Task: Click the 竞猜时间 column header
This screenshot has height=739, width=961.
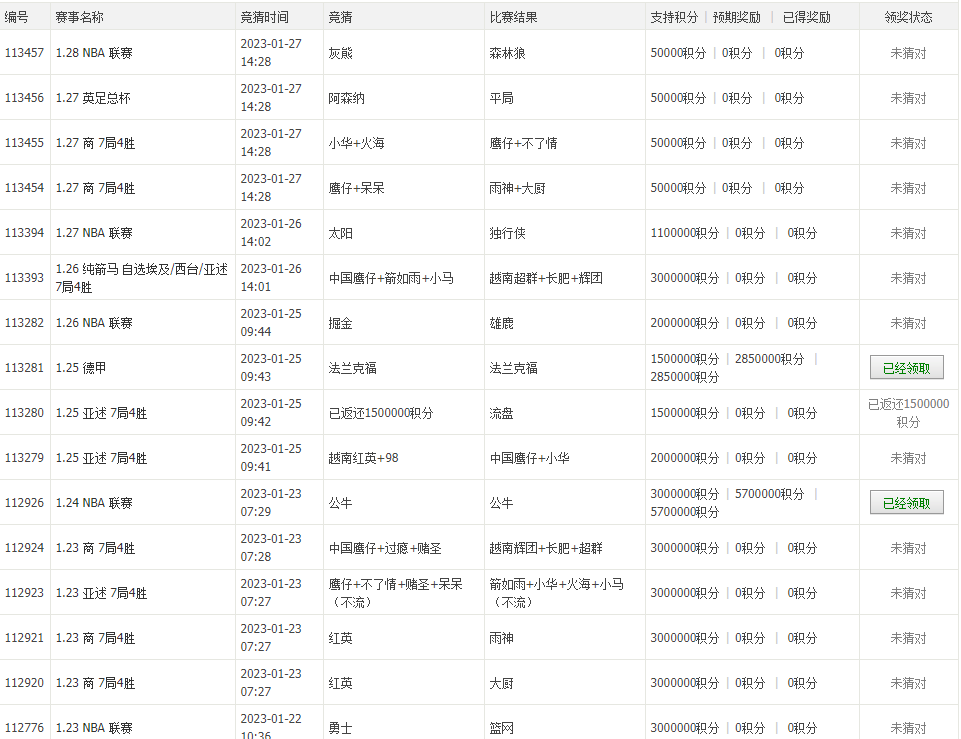Action: [263, 15]
